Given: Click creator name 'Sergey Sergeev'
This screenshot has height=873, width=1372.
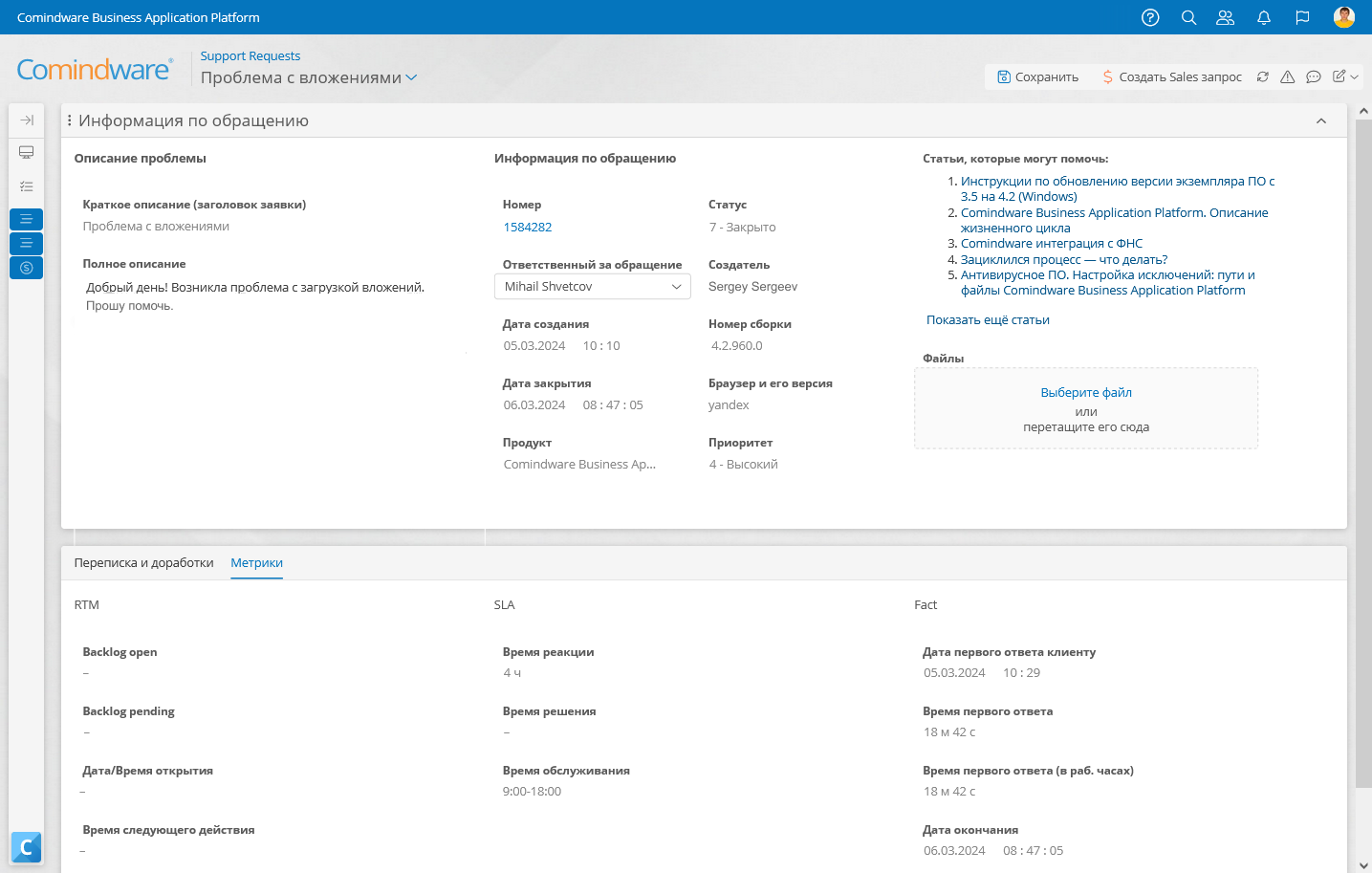Looking at the screenshot, I should (x=752, y=287).
